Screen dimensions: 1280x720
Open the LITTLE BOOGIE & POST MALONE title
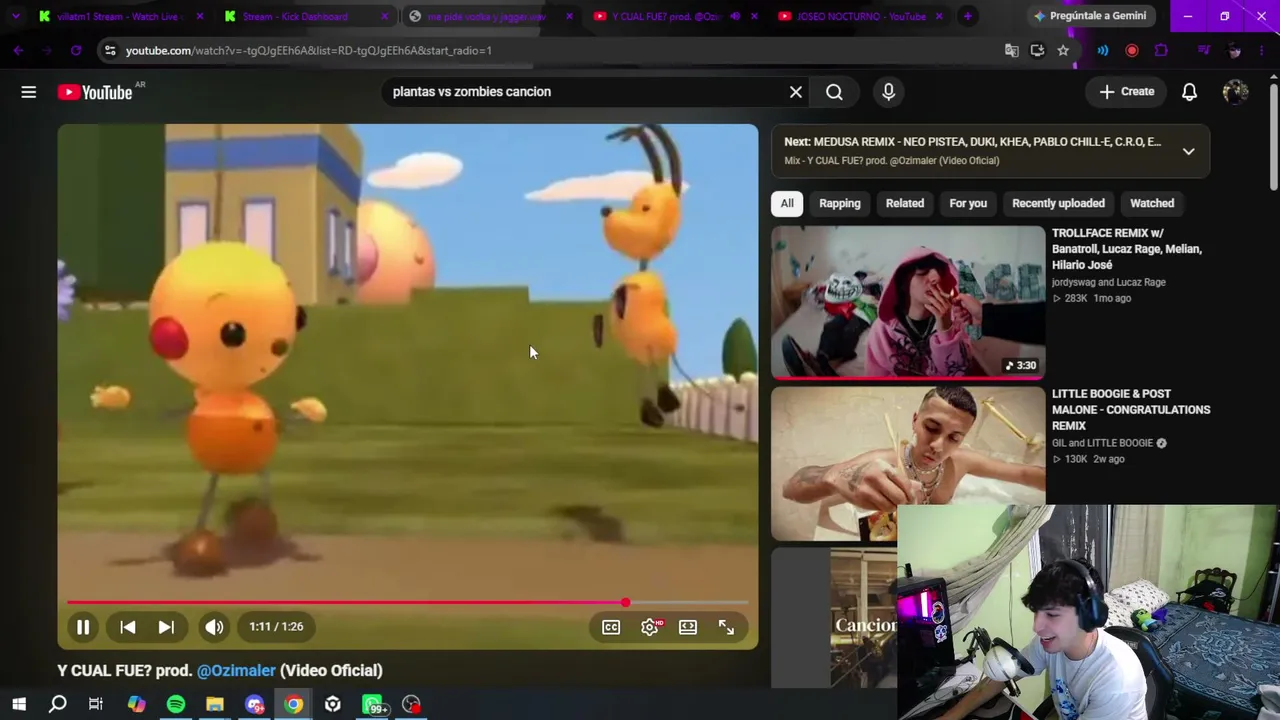coord(1131,410)
